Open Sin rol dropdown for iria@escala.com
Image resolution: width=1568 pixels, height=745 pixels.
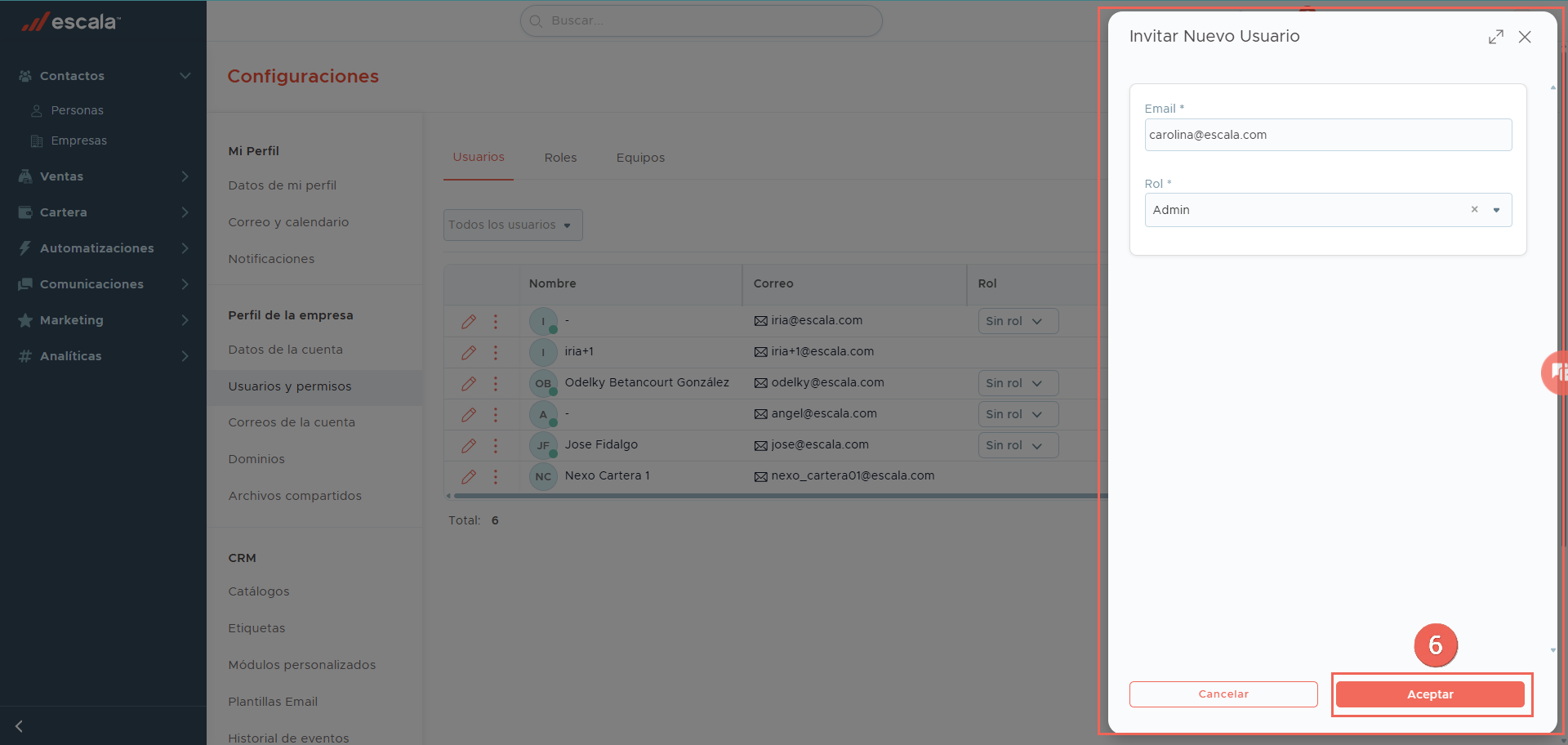tap(1018, 321)
